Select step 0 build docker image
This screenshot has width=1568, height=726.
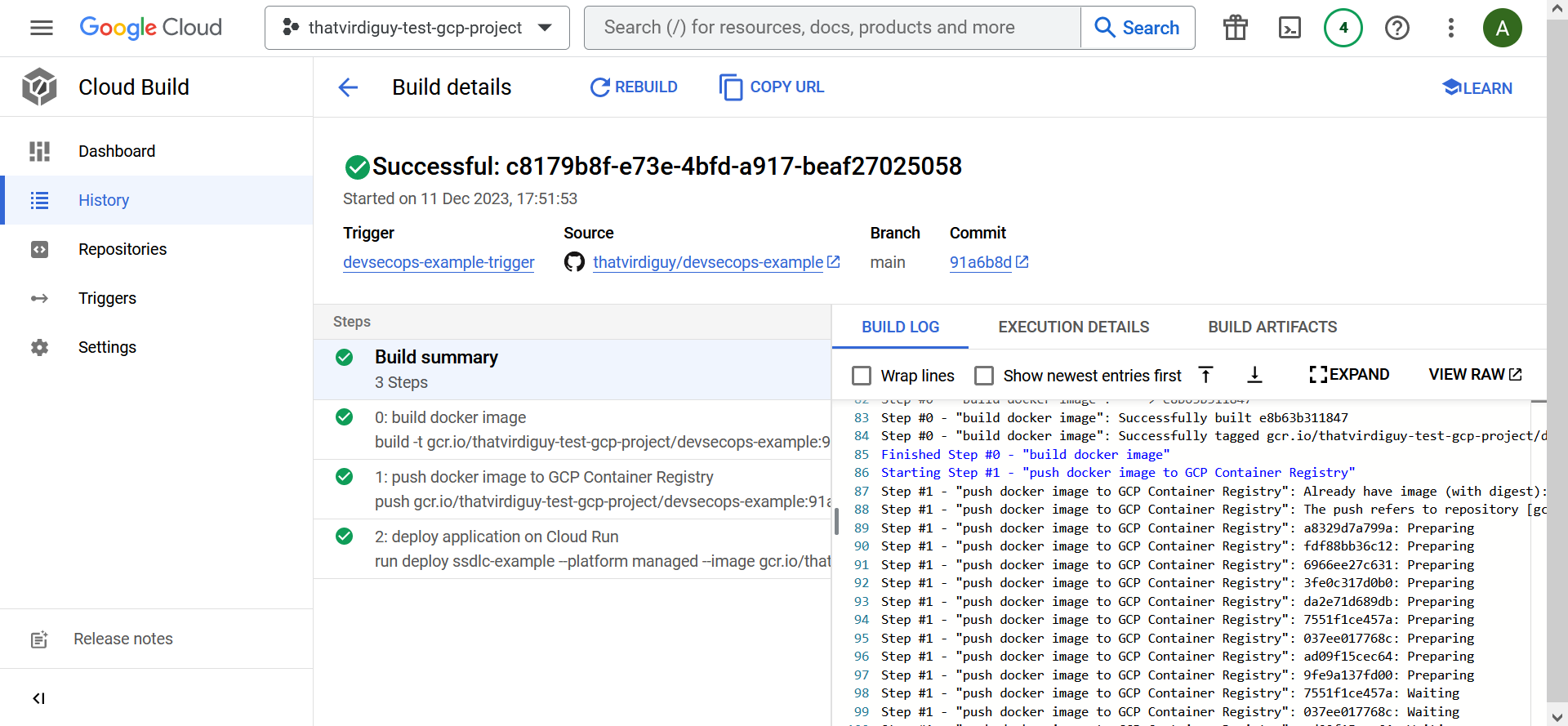[572, 430]
